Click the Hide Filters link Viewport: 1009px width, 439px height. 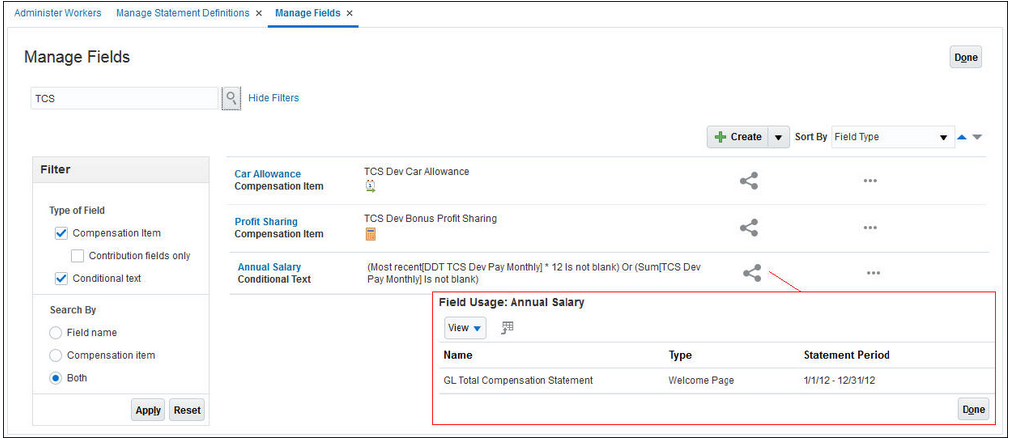[x=273, y=98]
